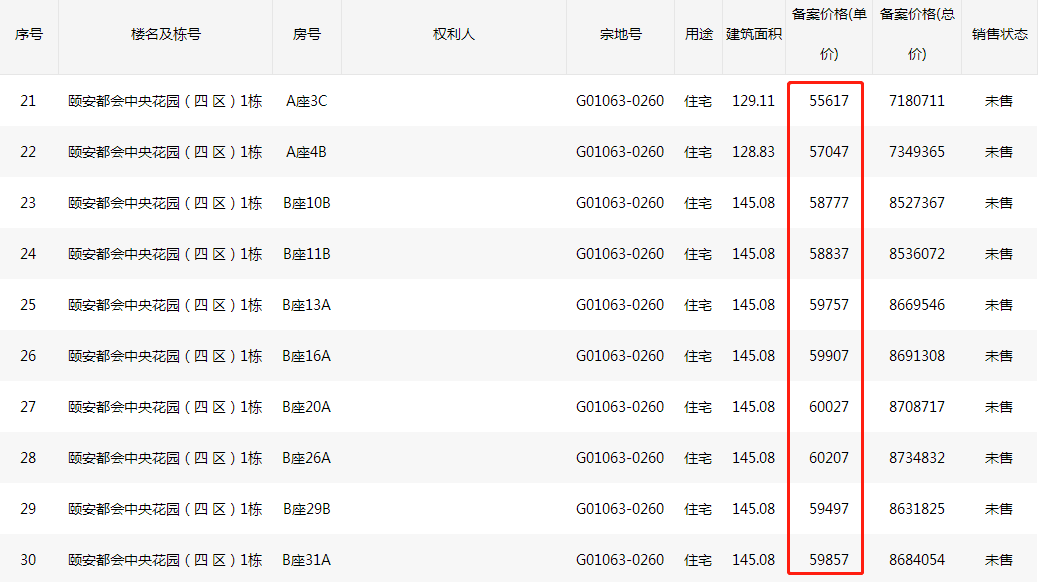This screenshot has width=1062, height=582.
Task: Select room number A座3C
Action: coord(307,101)
